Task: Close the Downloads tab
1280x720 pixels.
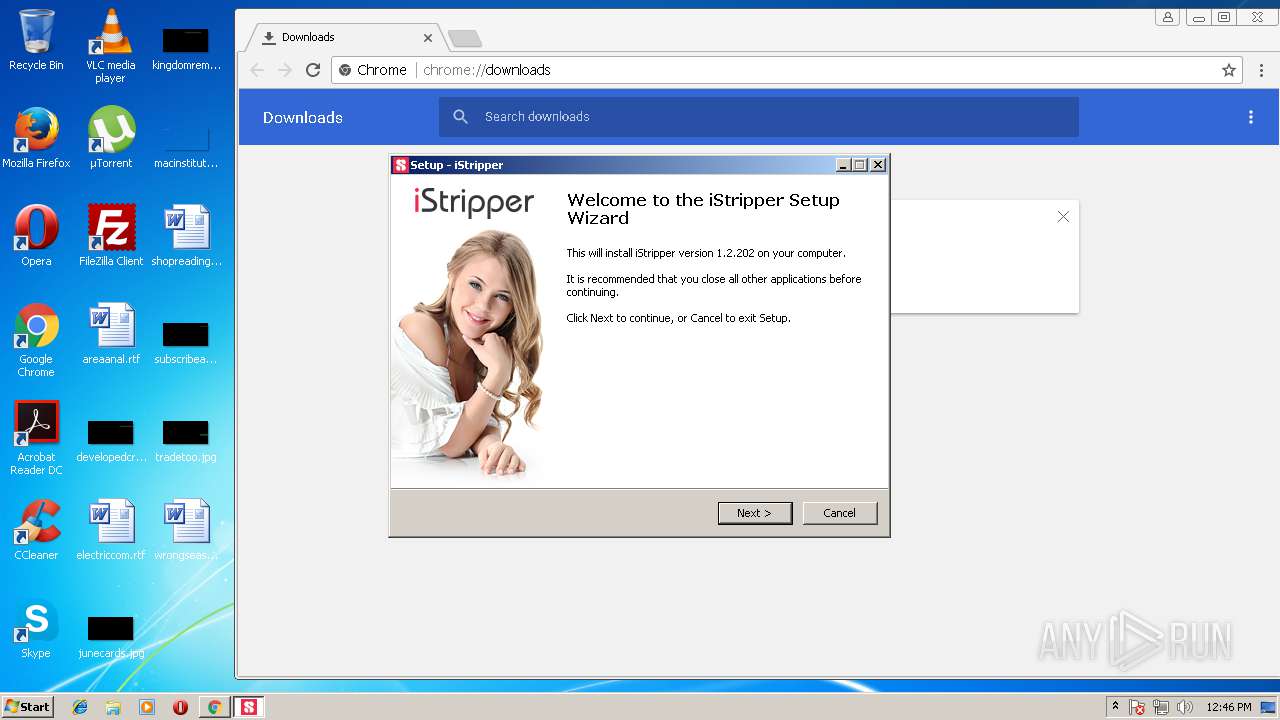Action: (428, 38)
